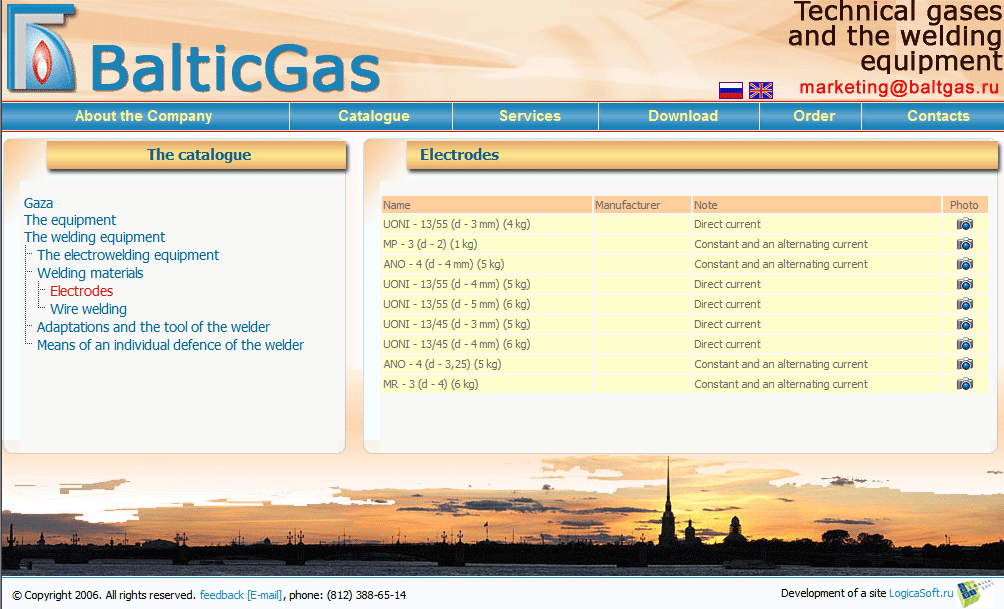Click the [E-mail] link in footer
The image size is (1004, 609).
pos(264,595)
